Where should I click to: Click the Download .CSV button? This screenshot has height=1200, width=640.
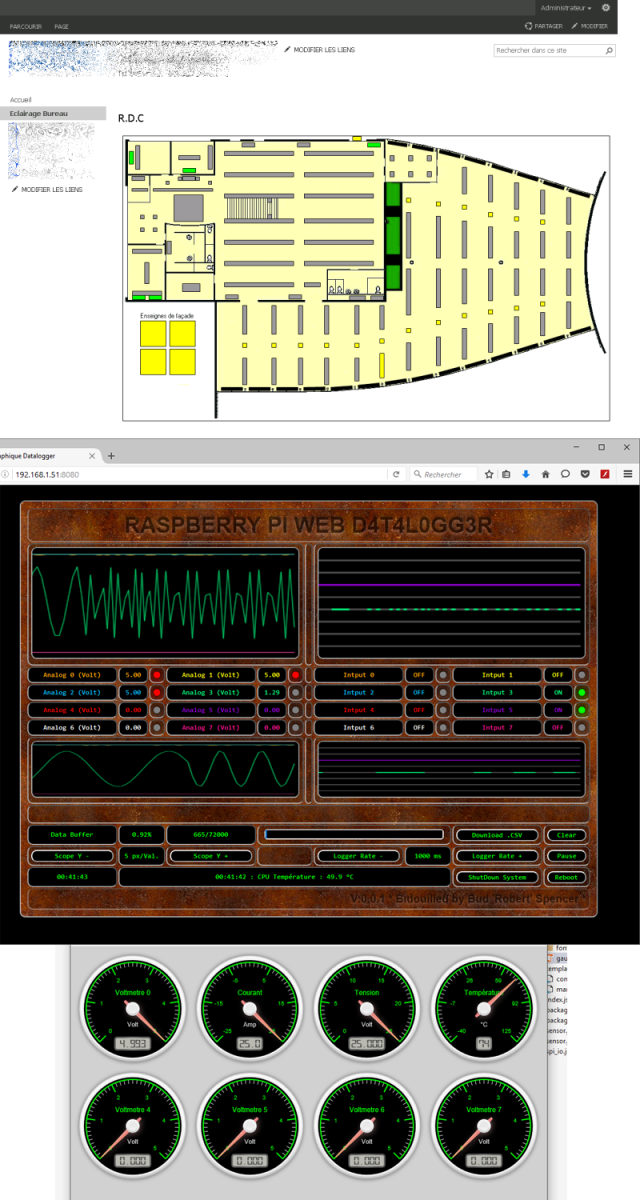tap(496, 835)
